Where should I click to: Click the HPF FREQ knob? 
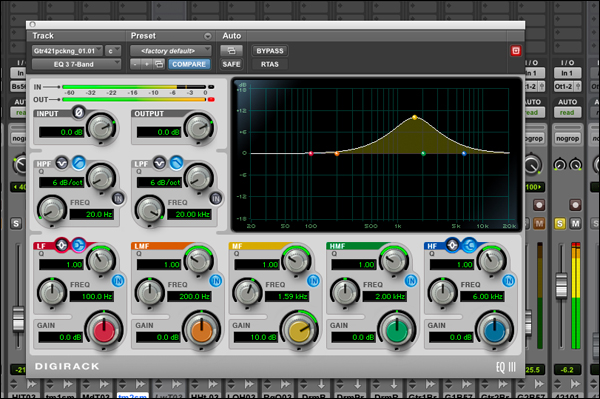point(52,210)
